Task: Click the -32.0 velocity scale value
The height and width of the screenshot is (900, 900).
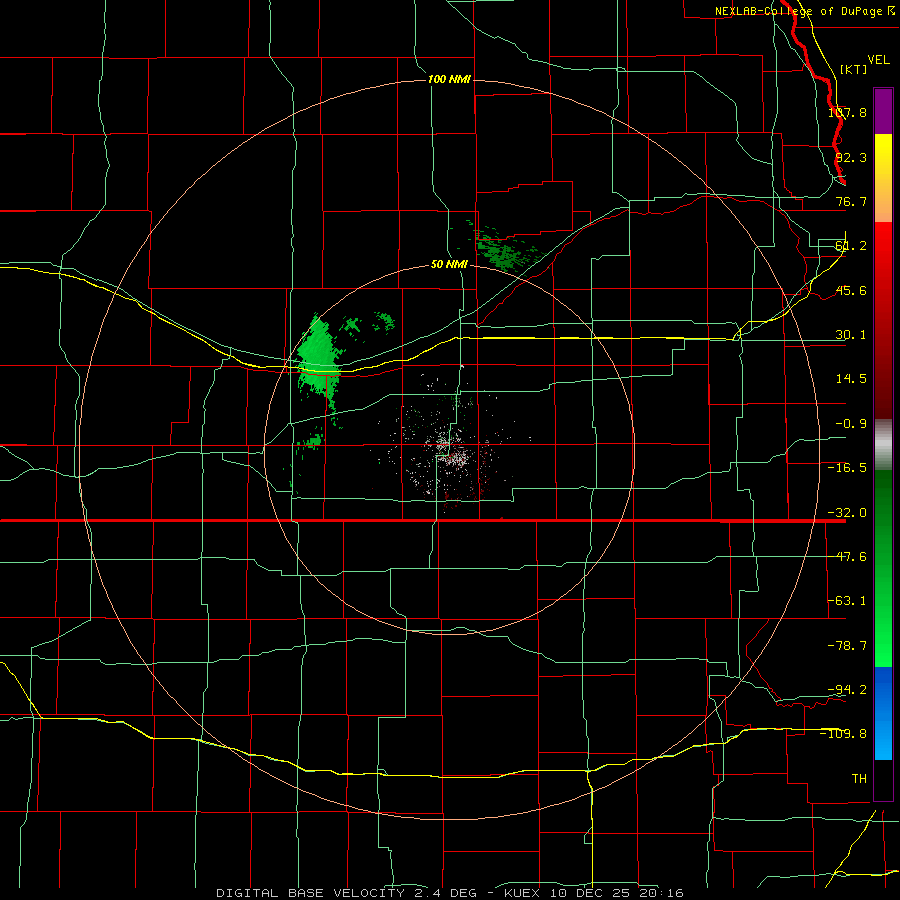Action: 847,513
